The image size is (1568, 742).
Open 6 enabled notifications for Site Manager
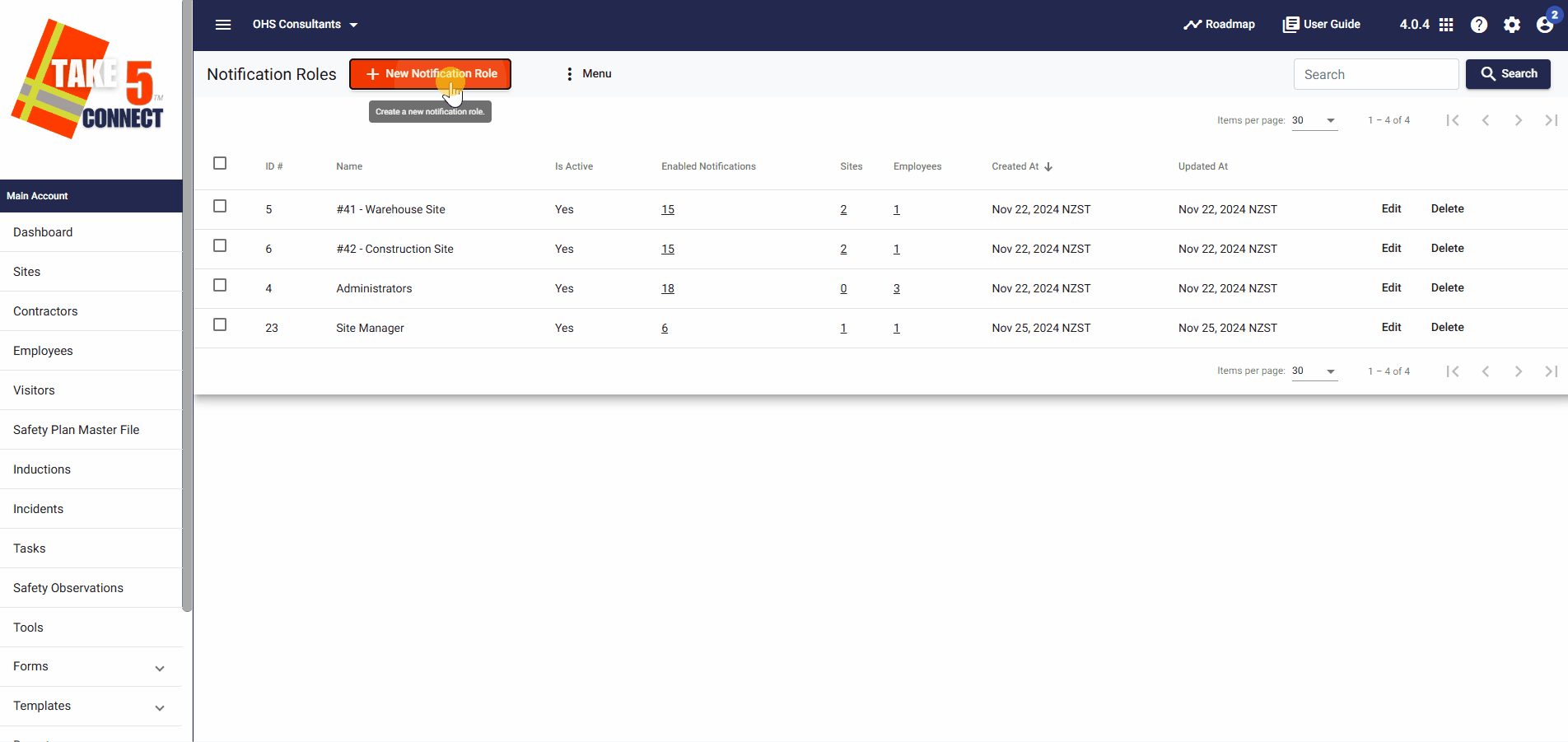click(665, 328)
